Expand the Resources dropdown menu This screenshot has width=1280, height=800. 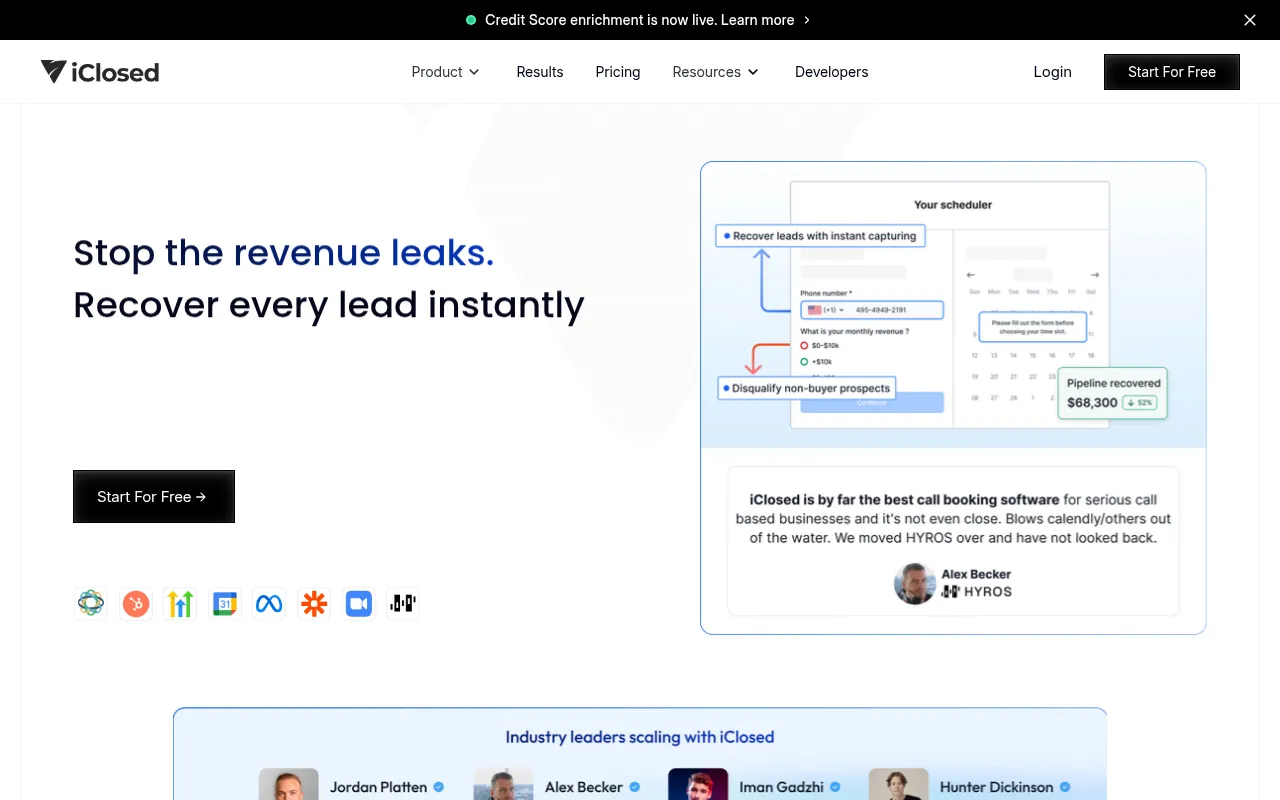click(x=716, y=72)
